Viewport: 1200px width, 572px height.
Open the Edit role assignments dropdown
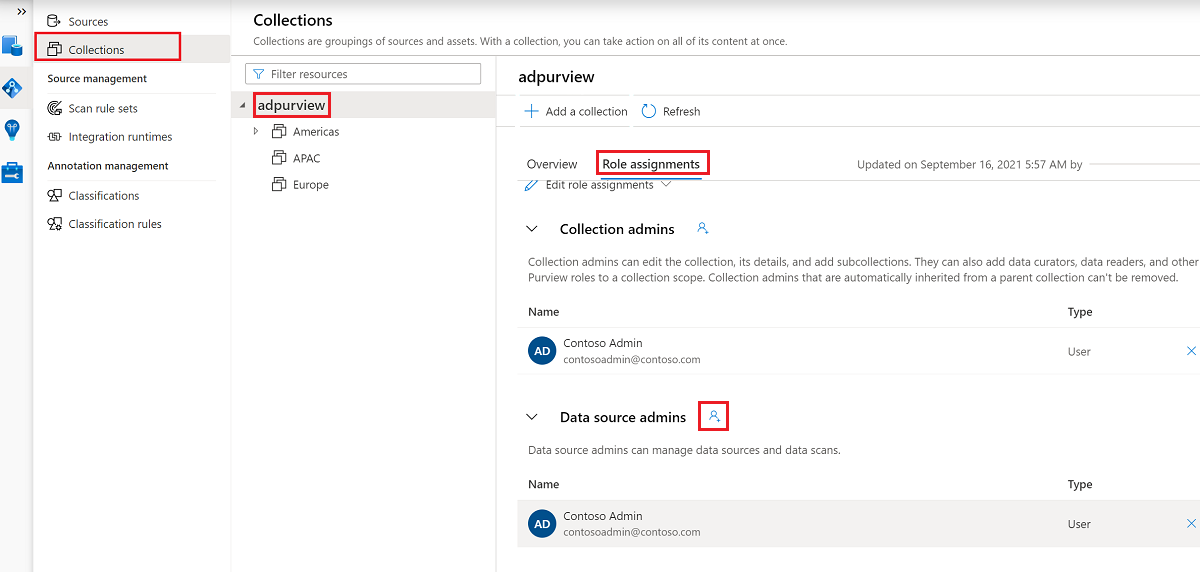(x=598, y=185)
